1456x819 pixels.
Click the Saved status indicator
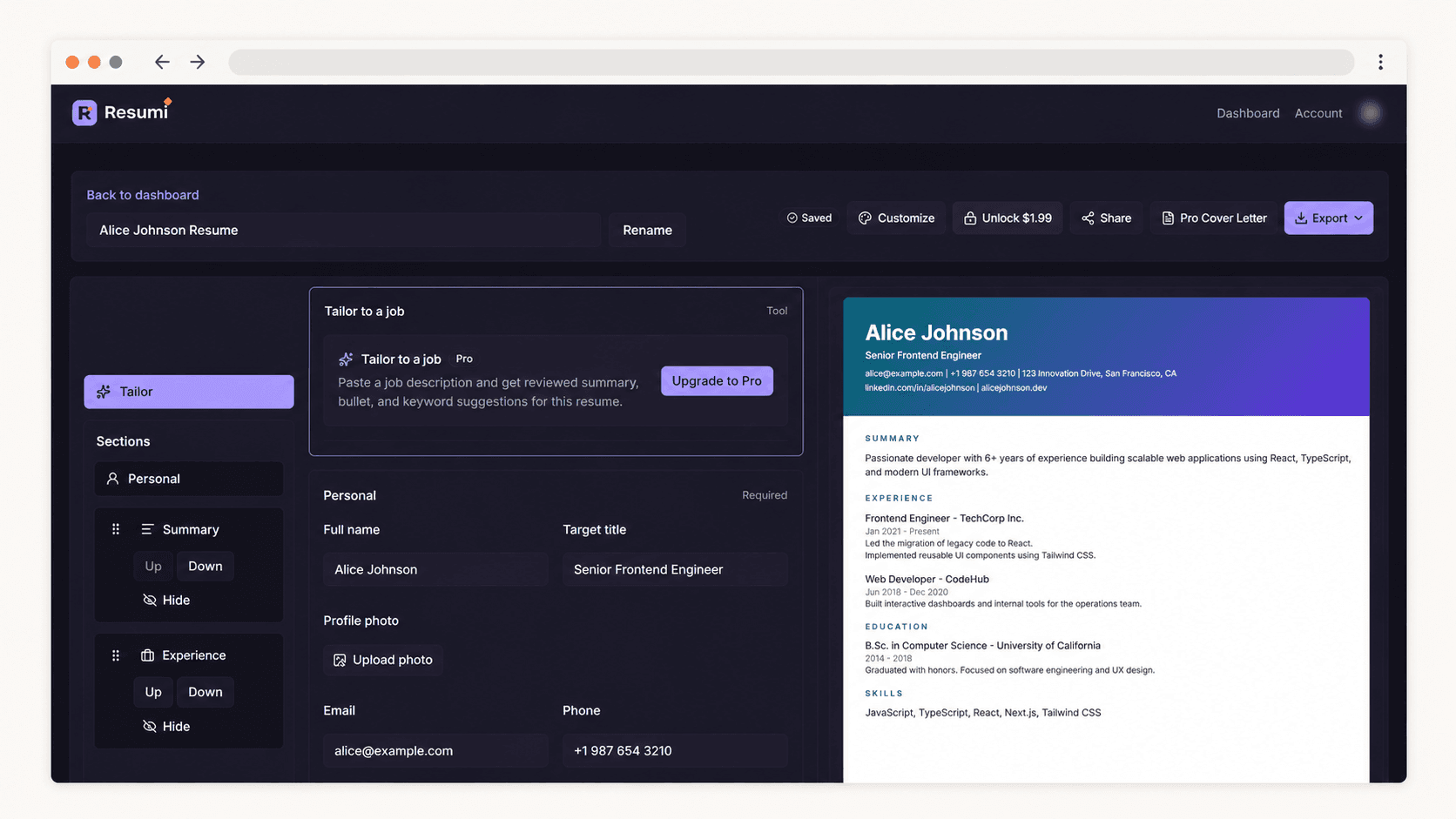[809, 218]
